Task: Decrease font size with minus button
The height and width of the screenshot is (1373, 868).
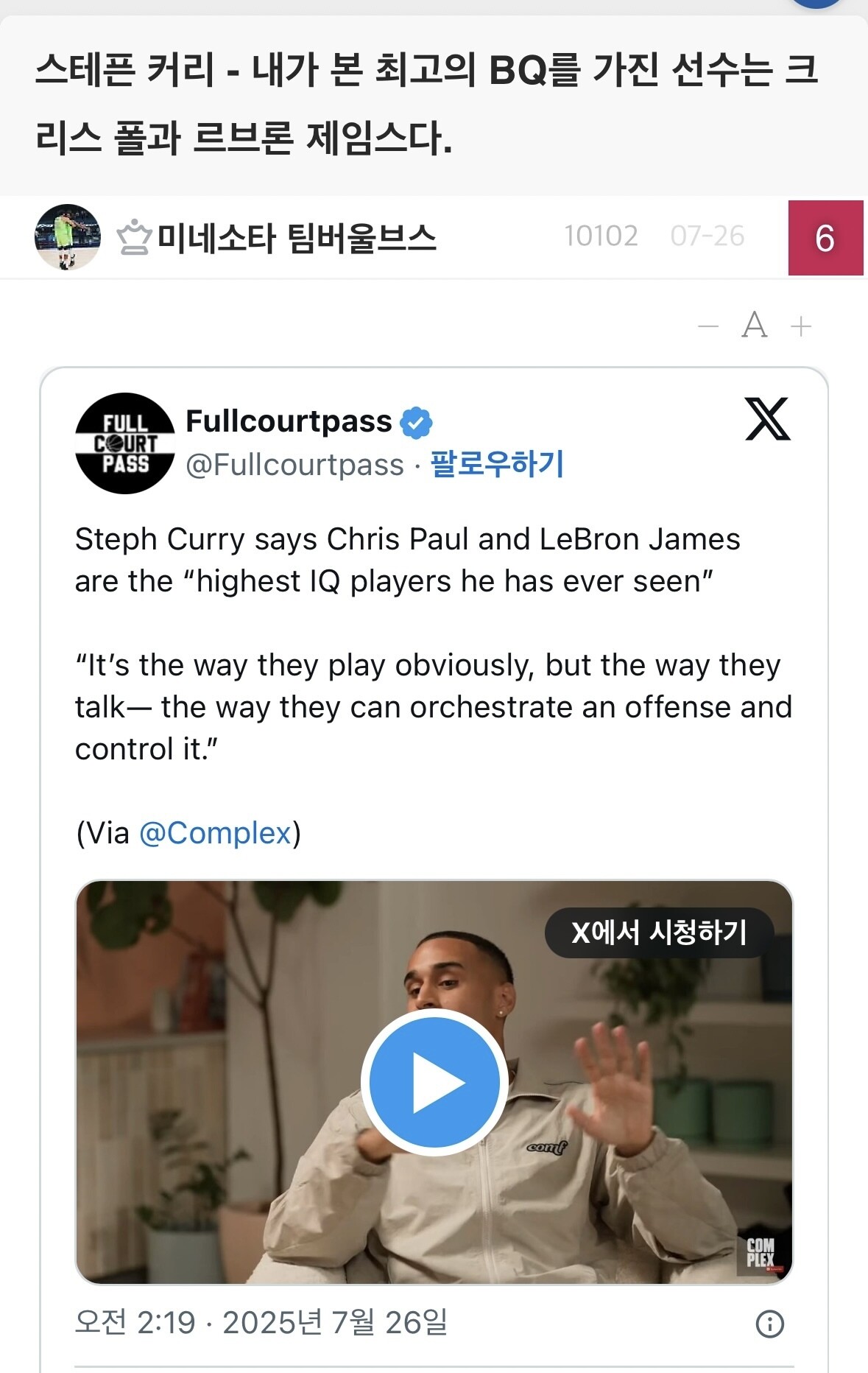Action: (x=708, y=326)
